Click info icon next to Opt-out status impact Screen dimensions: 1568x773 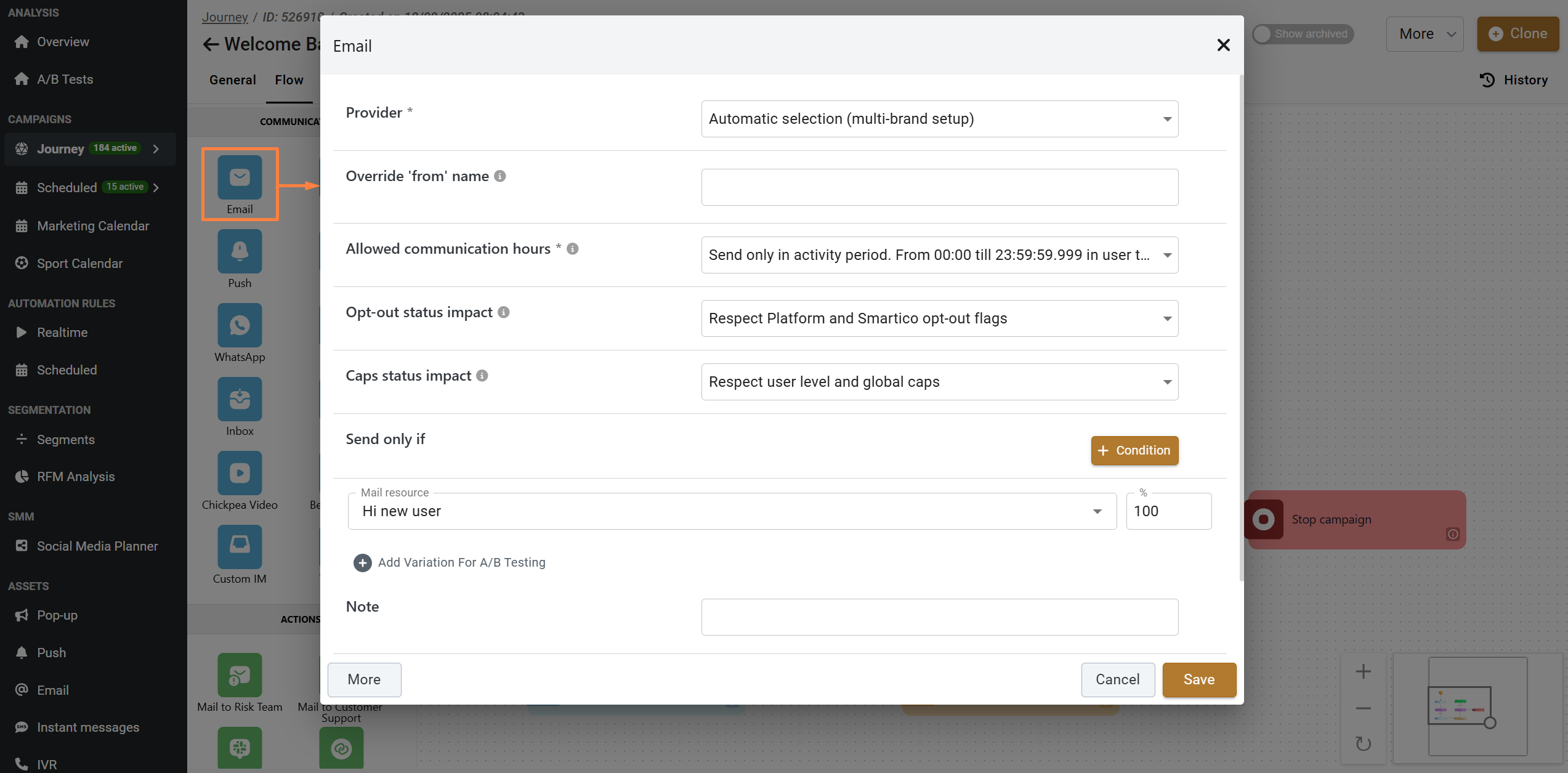[504, 312]
